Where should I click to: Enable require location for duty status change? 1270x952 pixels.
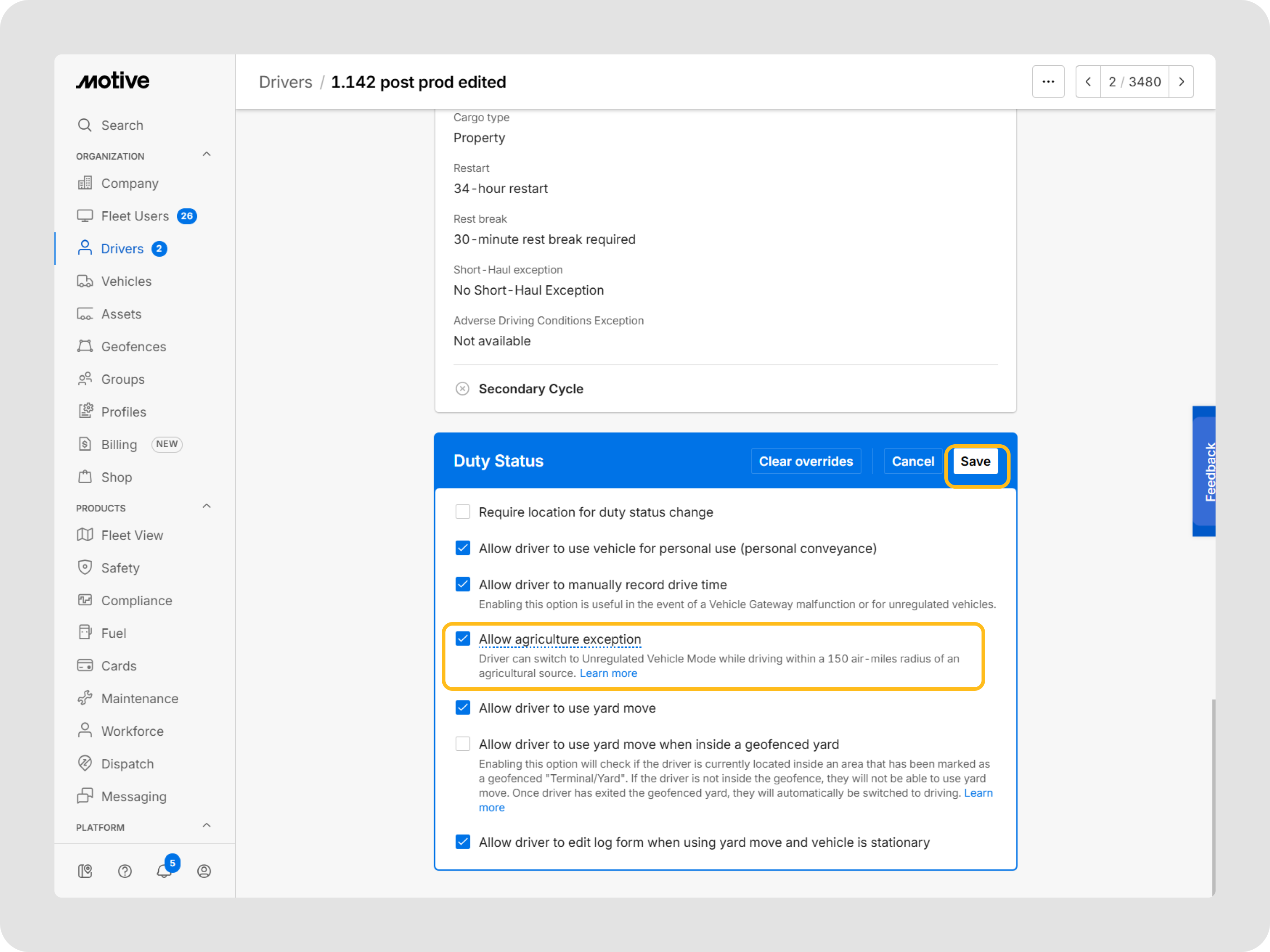(x=463, y=512)
